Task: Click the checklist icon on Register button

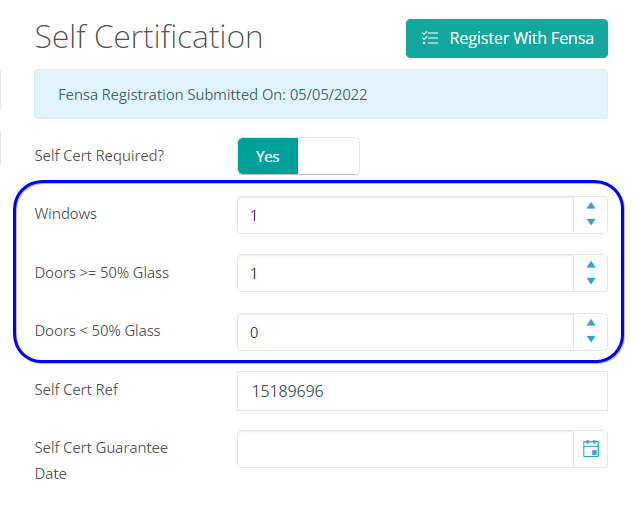Action: click(x=430, y=38)
